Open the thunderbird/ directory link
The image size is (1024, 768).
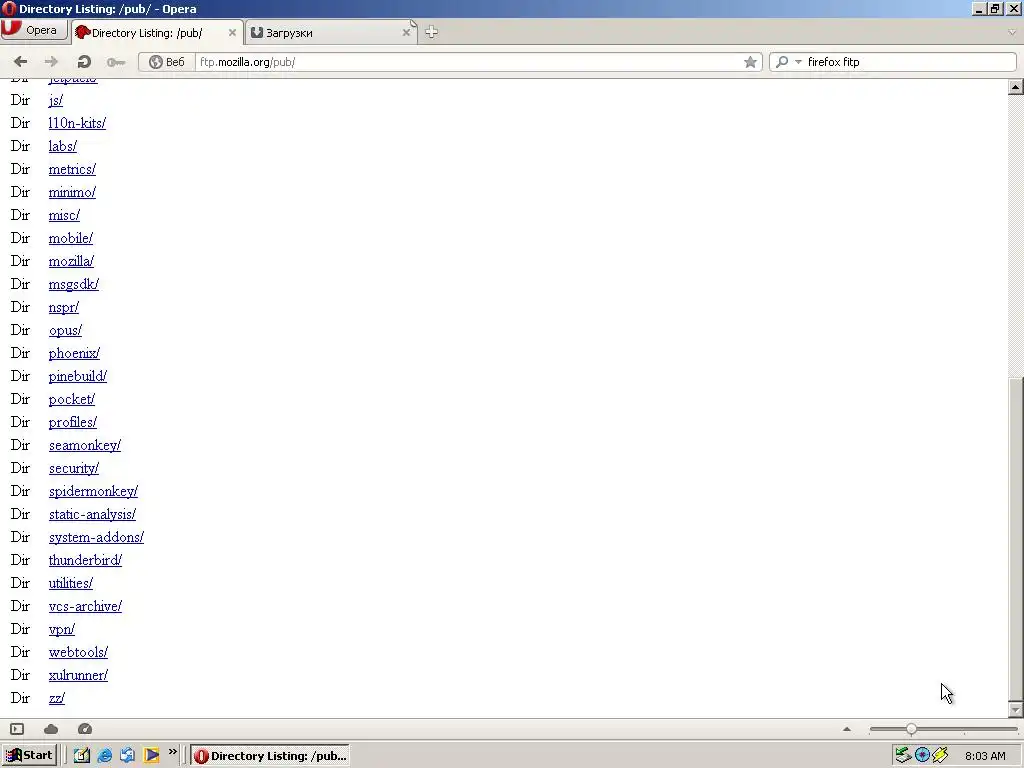point(86,560)
